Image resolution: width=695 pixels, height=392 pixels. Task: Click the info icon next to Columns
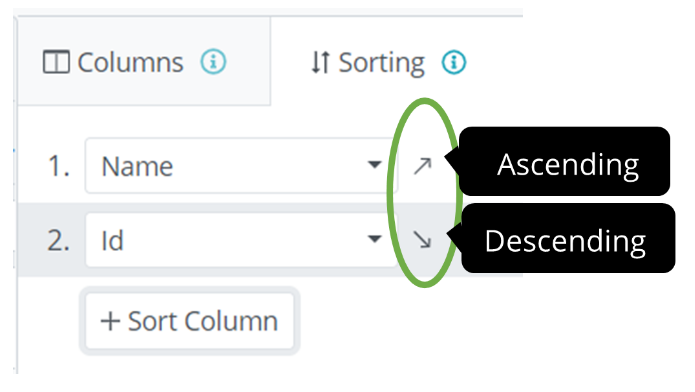pyautogui.click(x=213, y=62)
